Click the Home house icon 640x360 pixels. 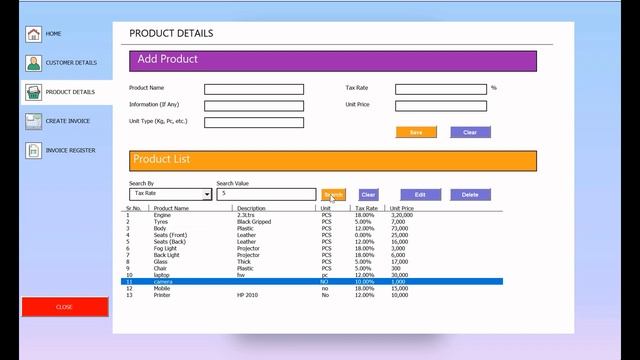pyautogui.click(x=33, y=34)
